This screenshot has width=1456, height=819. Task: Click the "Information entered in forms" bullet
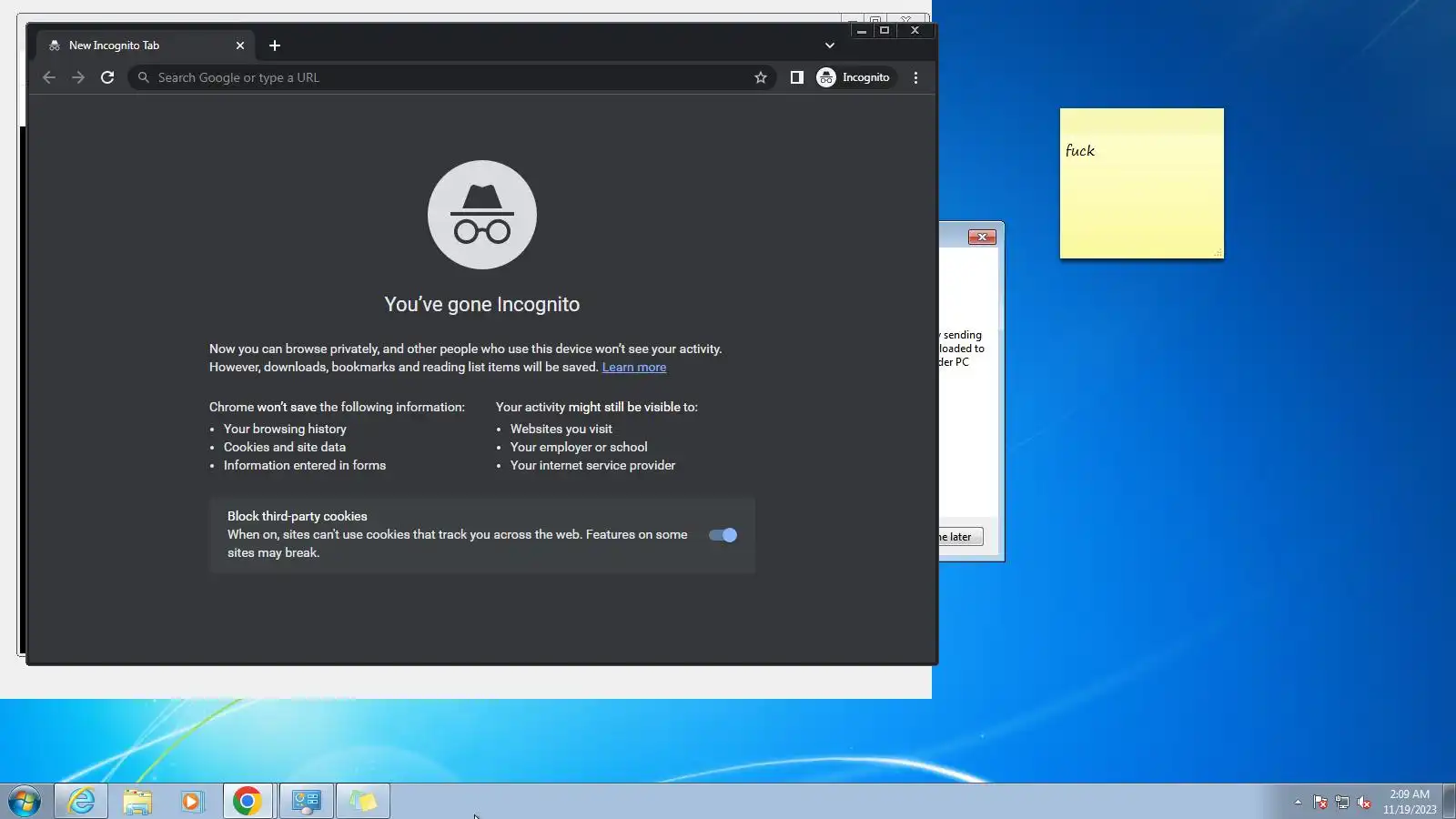click(x=305, y=465)
